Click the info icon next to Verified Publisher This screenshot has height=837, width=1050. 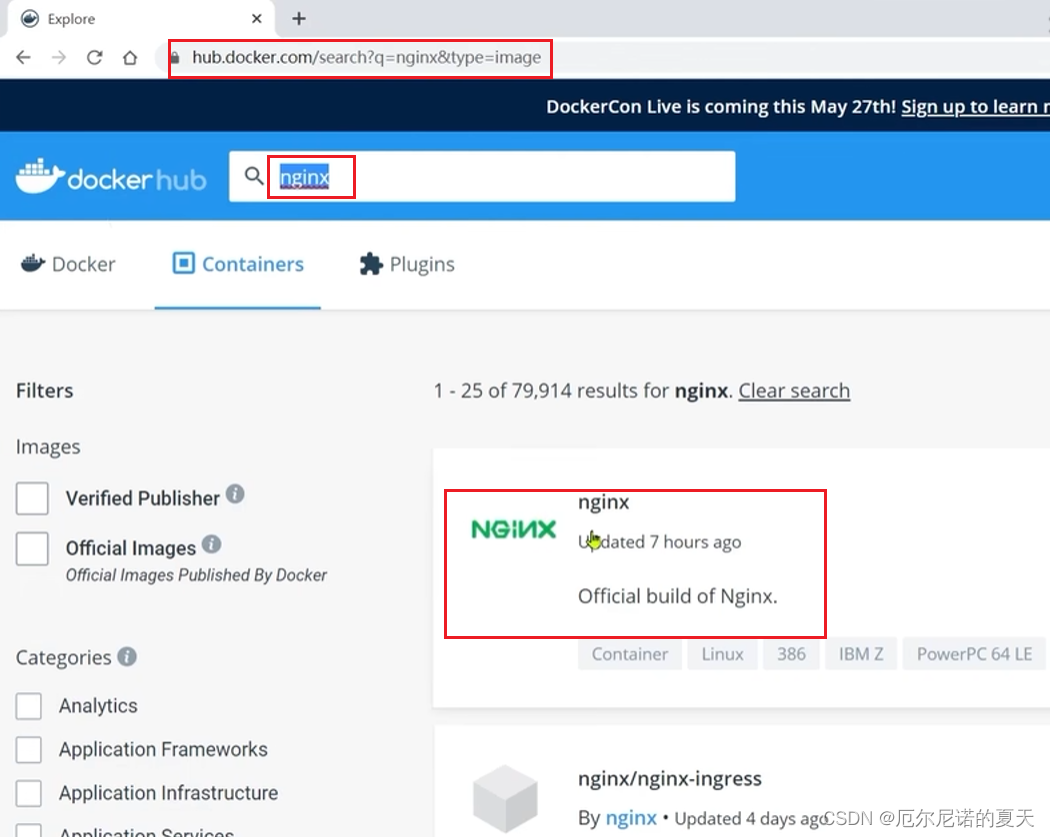click(x=233, y=494)
